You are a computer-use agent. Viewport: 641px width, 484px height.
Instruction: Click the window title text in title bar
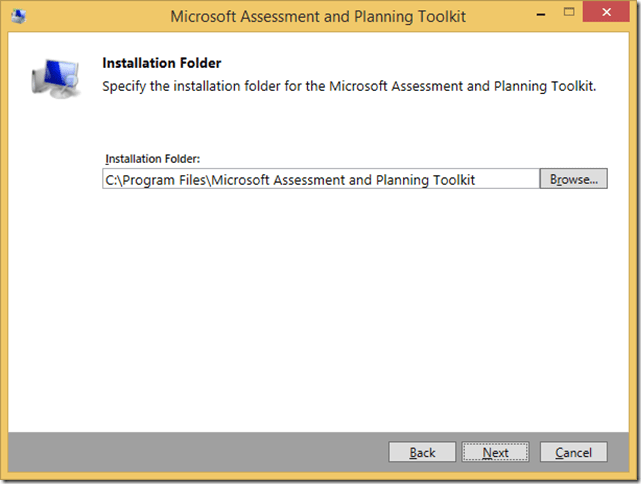(x=318, y=16)
